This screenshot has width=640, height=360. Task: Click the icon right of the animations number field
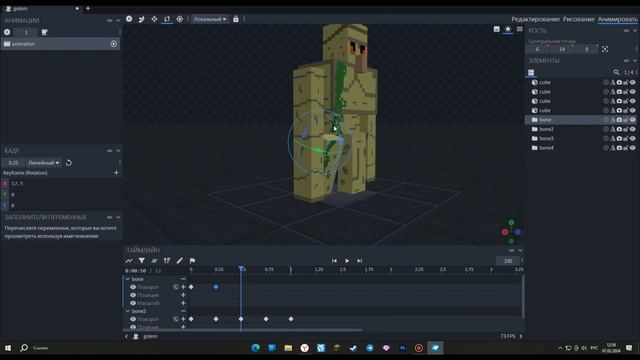[x=44, y=32]
